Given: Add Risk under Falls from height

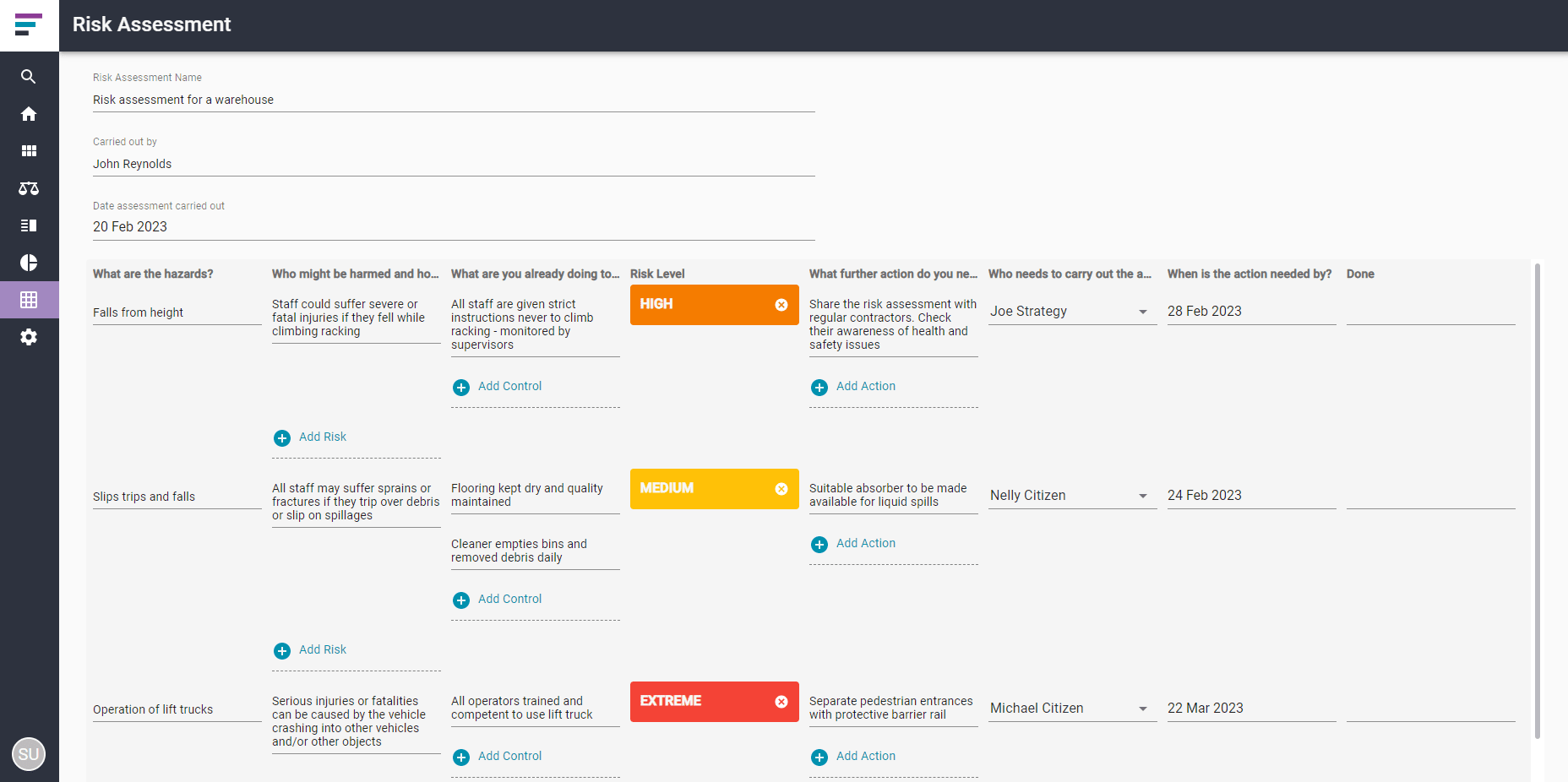Looking at the screenshot, I should tap(311, 437).
